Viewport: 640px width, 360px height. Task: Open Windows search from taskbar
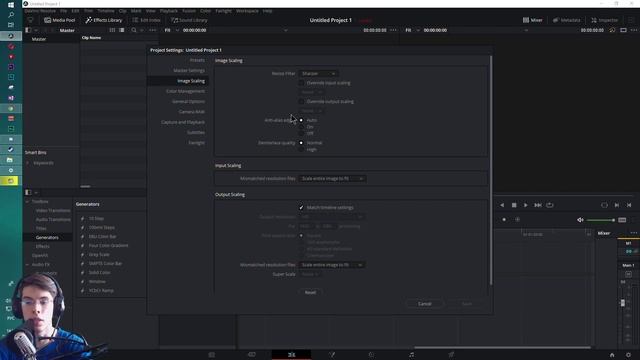(x=11, y=15)
